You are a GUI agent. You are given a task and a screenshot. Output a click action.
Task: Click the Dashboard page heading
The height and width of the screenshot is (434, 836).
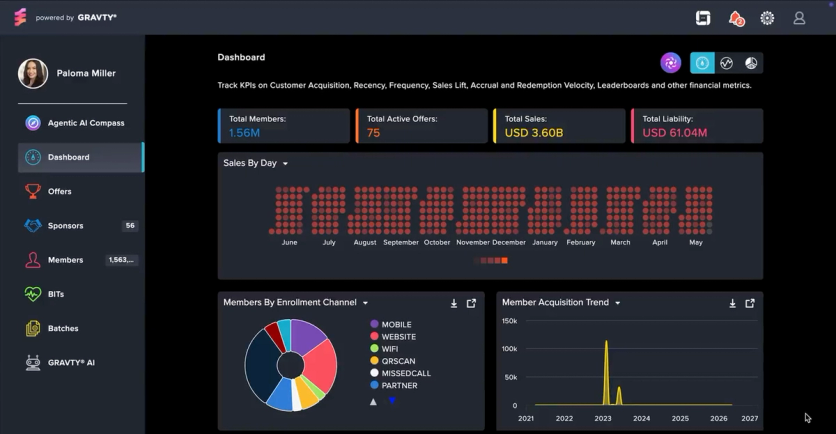241,57
